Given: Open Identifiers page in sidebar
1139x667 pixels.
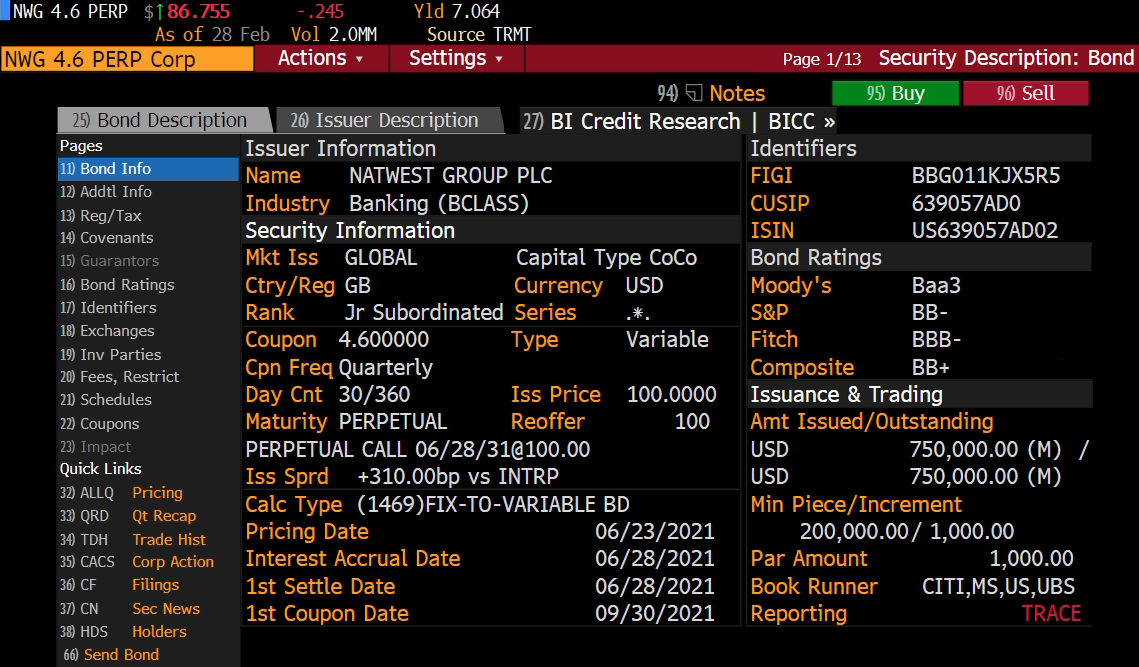Looking at the screenshot, I should (x=108, y=307).
